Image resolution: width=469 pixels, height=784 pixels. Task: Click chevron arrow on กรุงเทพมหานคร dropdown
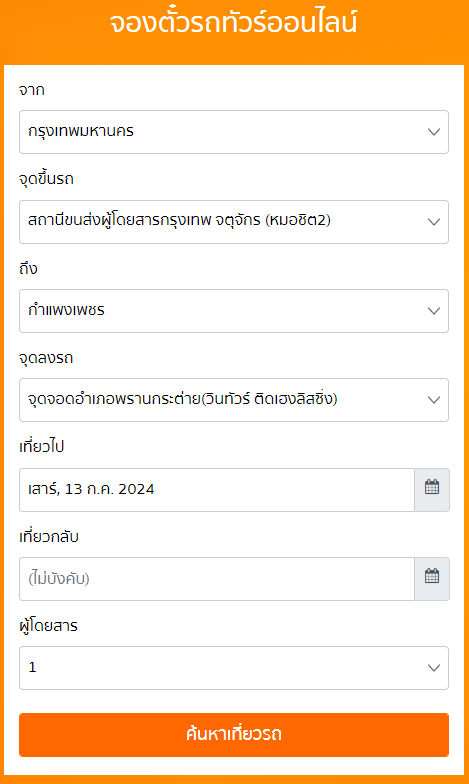(434, 132)
